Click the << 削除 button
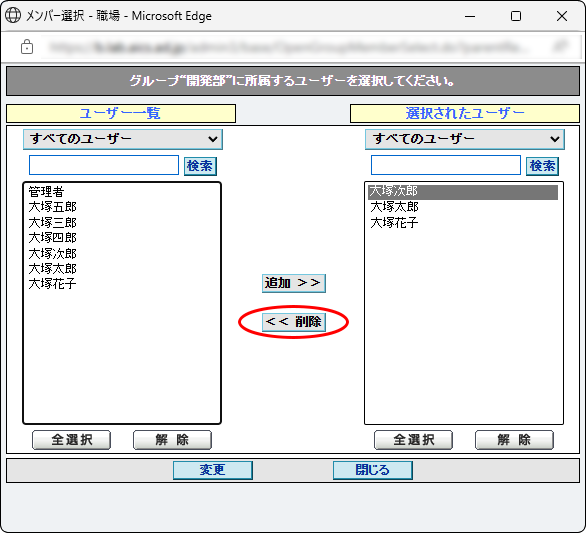Viewport: 586px width, 533px height. click(294, 322)
